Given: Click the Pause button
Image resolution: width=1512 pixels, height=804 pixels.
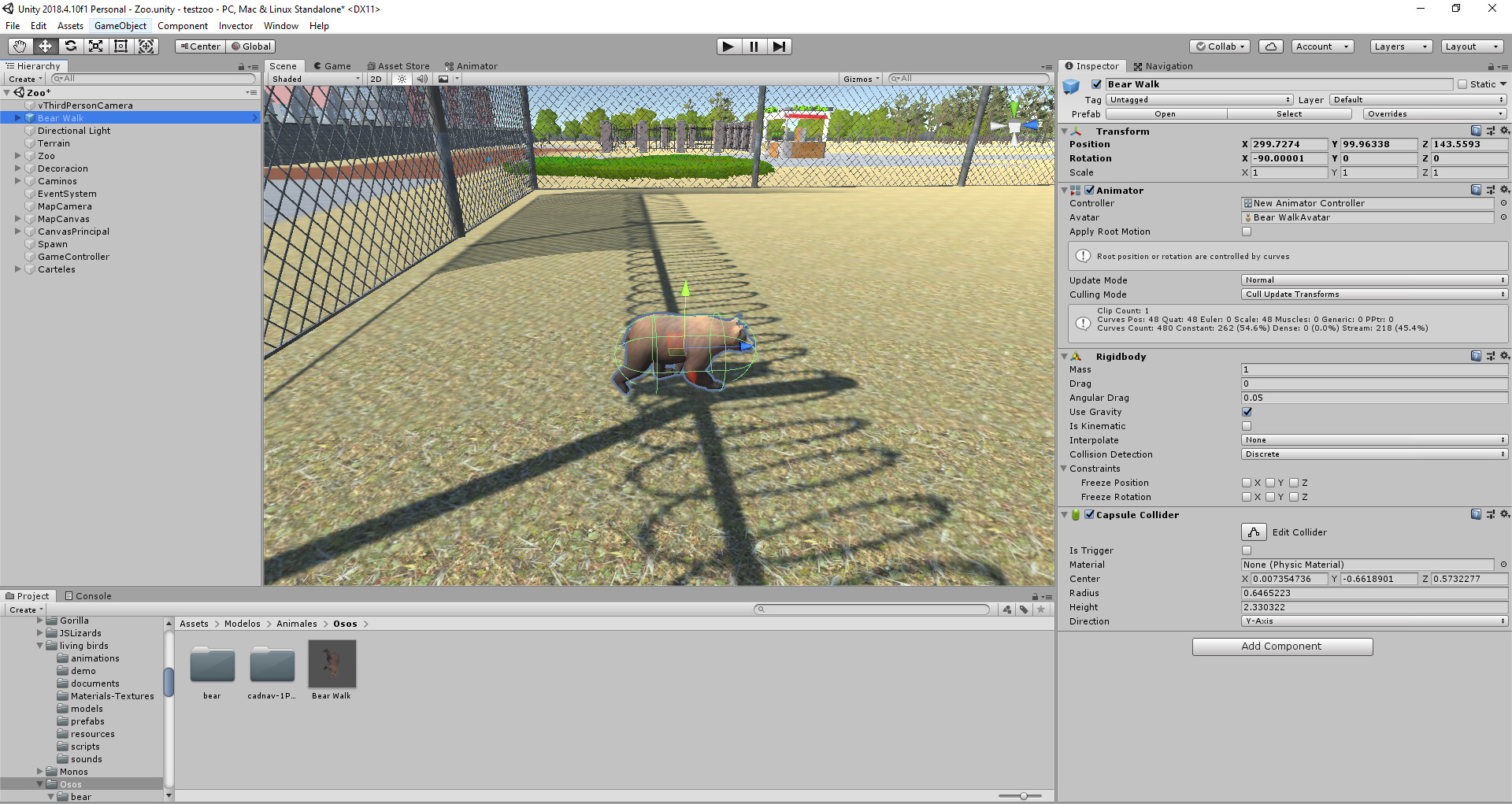Looking at the screenshot, I should coord(754,46).
